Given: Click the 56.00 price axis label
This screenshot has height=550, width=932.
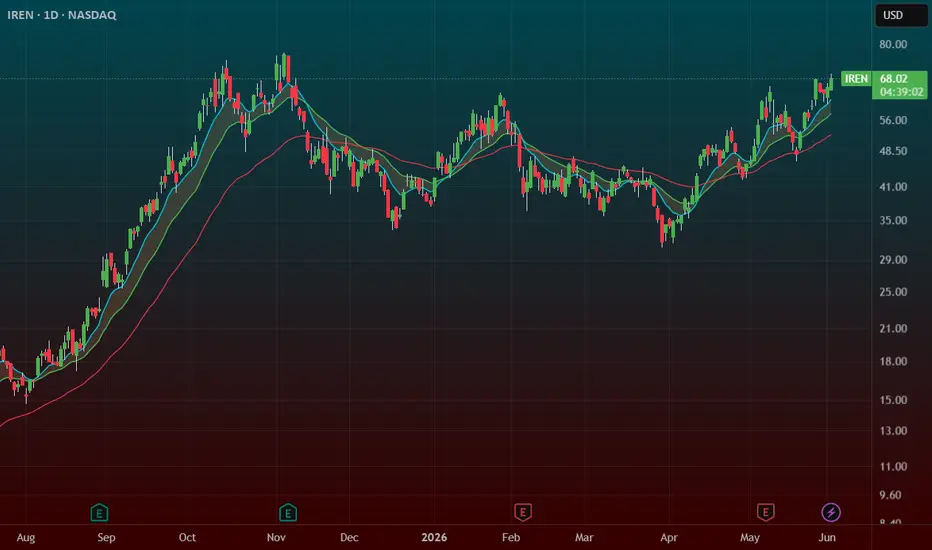Looking at the screenshot, I should click(893, 120).
